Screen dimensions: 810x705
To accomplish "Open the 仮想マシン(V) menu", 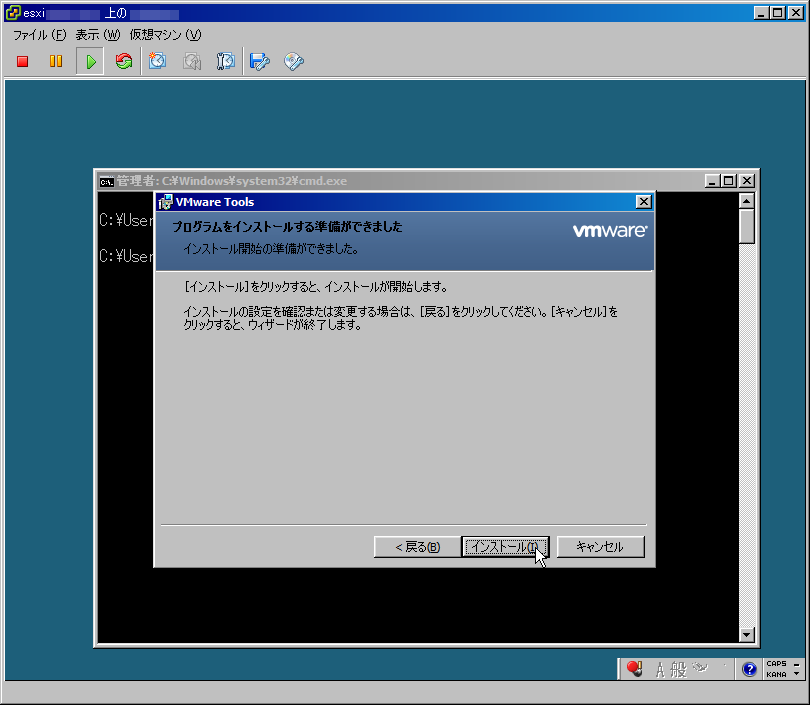I will point(165,35).
